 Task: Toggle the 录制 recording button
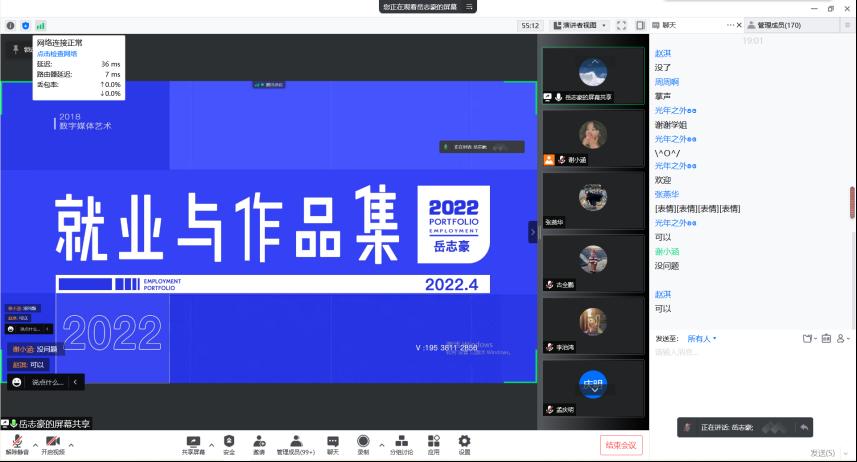coord(363,442)
